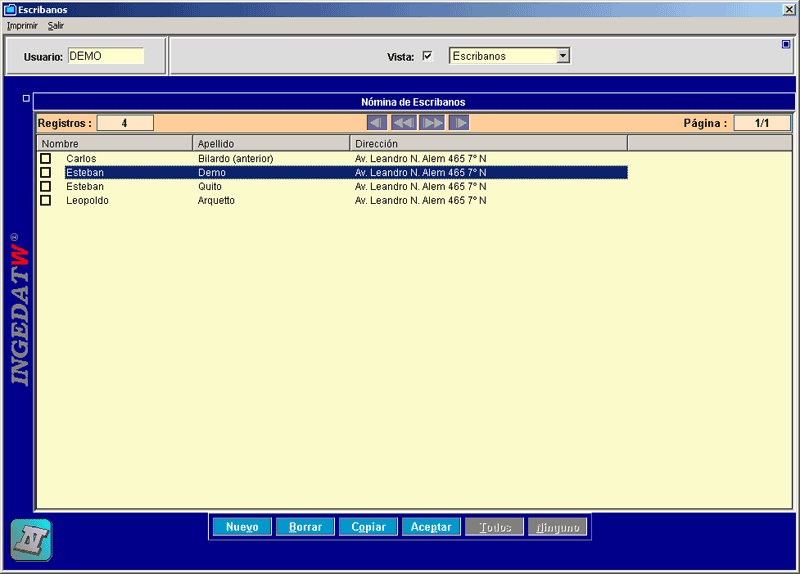The height and width of the screenshot is (574, 800).
Task: Select the surname Demo in the highlighted row
Action: point(212,172)
